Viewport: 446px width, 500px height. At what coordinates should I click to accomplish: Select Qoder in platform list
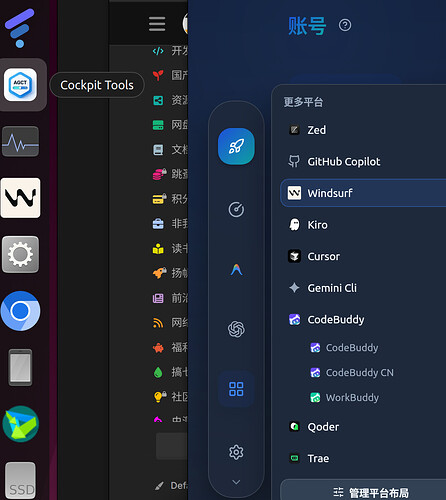coord(363,427)
